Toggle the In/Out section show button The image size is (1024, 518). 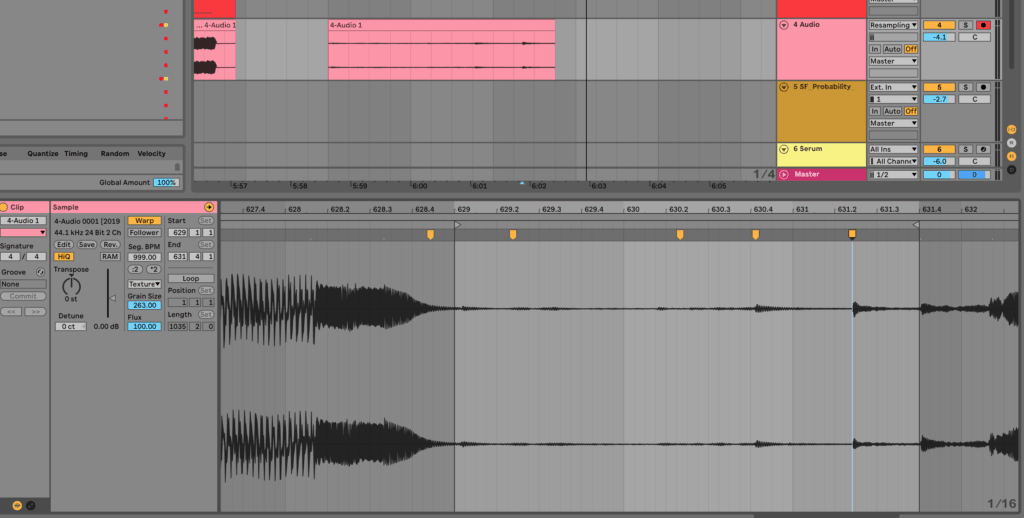(1012, 129)
